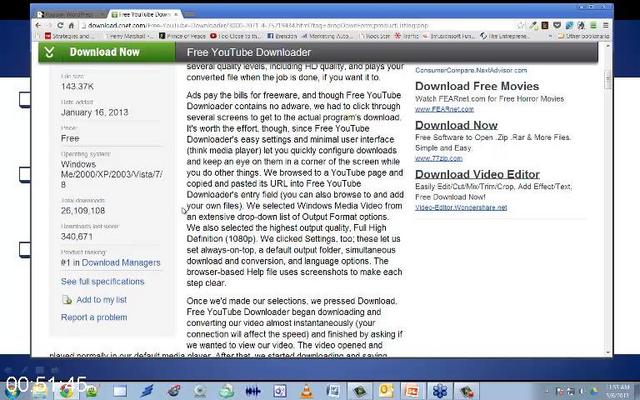Click the address bar URL field
The height and width of the screenshot is (400, 640).
click(x=298, y=25)
